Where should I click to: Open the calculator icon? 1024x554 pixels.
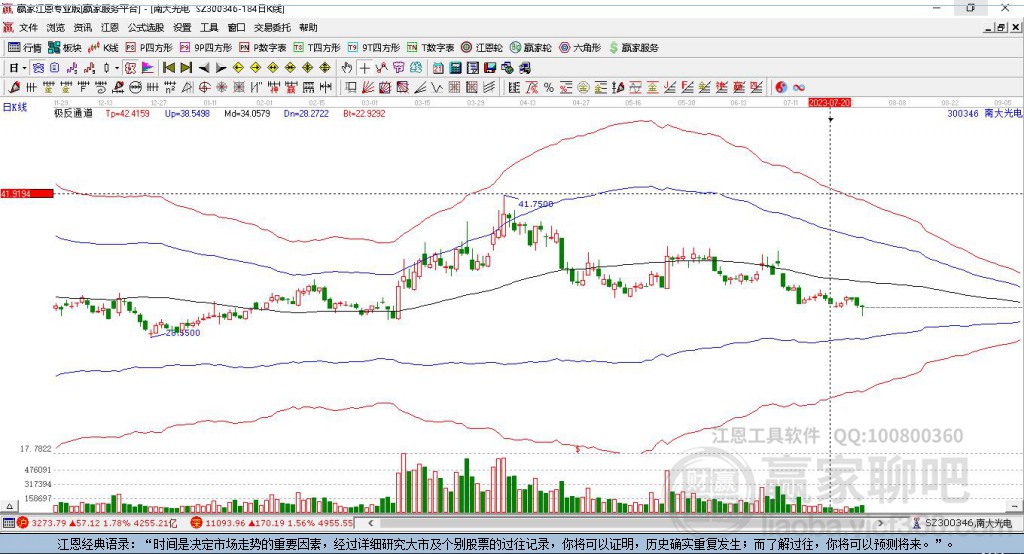point(455,68)
